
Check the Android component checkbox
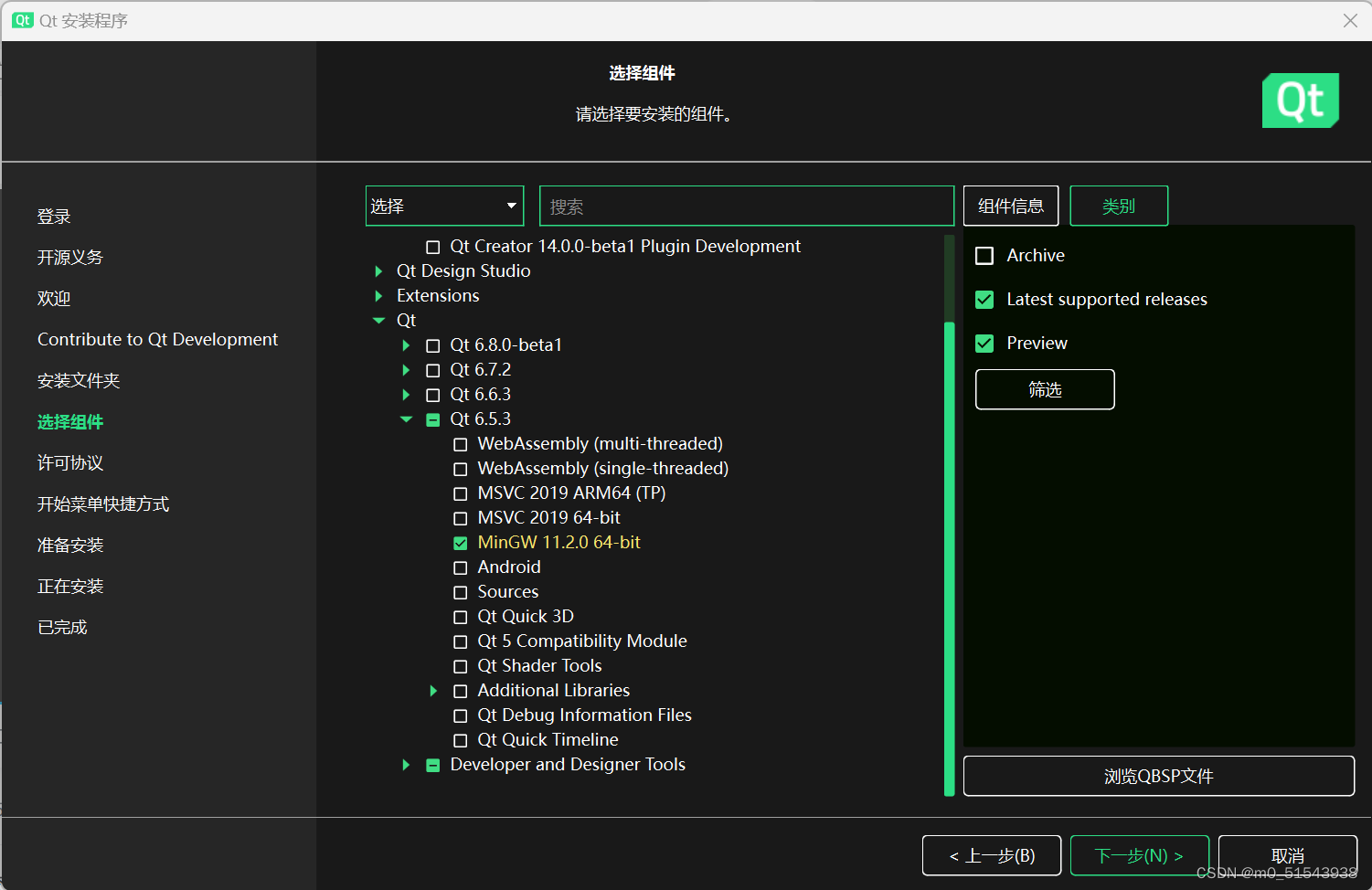(461, 567)
